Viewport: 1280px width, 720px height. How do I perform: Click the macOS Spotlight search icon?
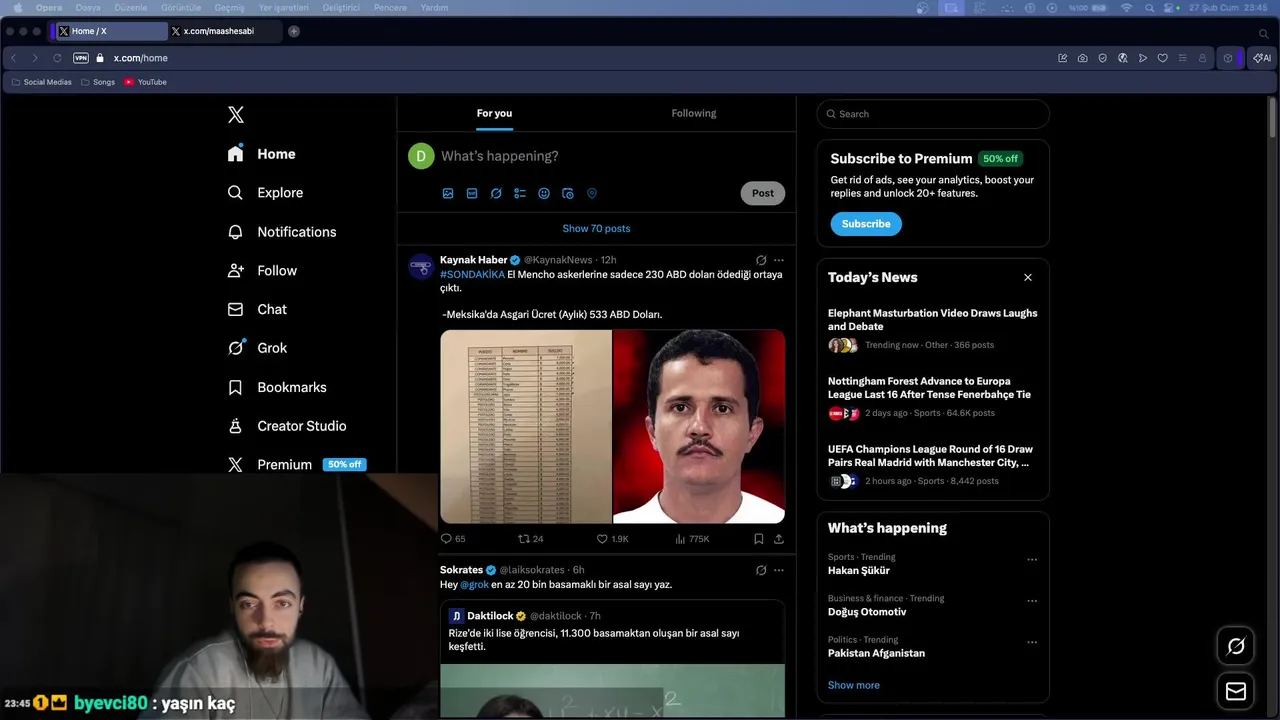point(1149,8)
